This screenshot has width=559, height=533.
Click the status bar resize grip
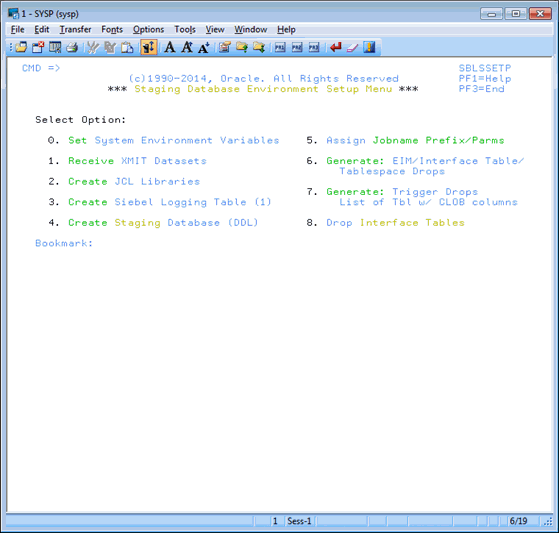[x=548, y=522]
